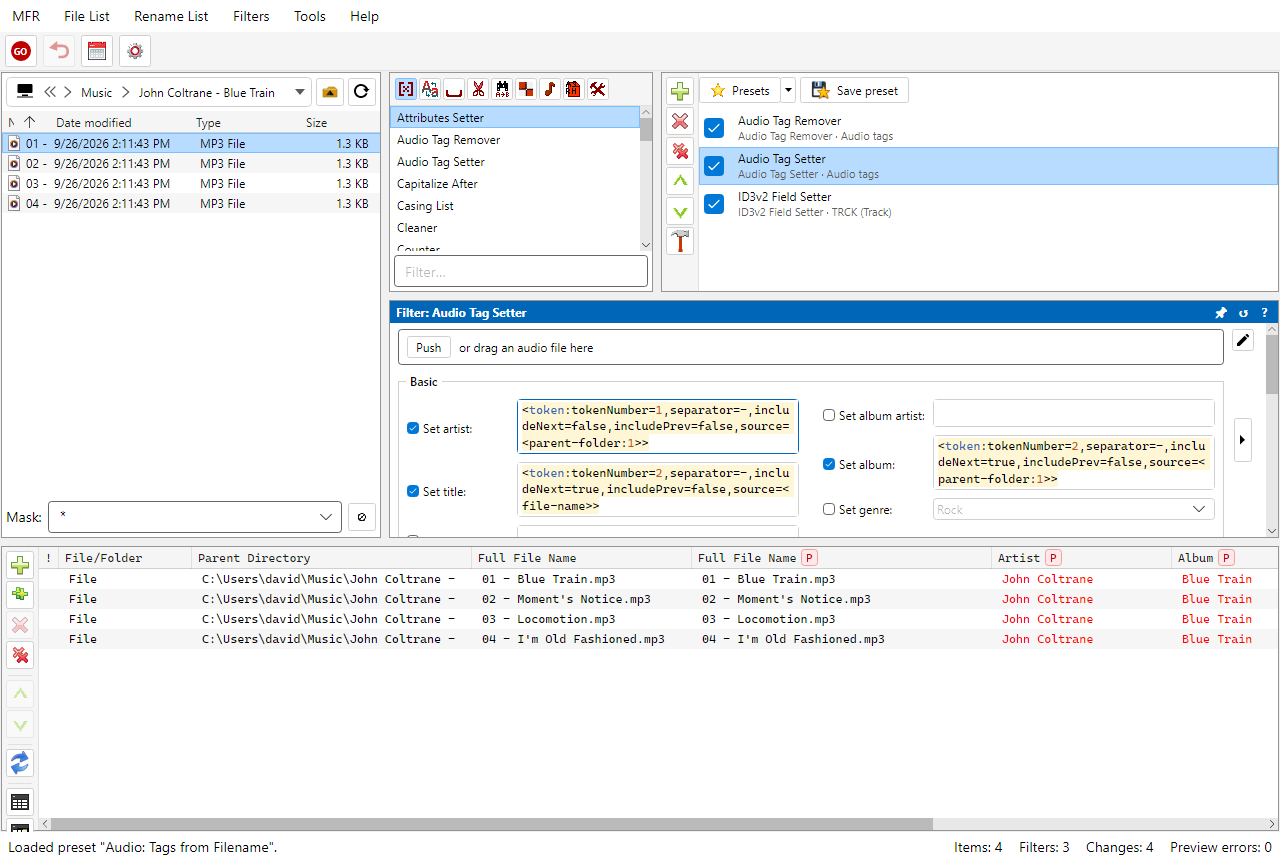The height and width of the screenshot is (860, 1280).
Task: Select the crossed tools filter category icon
Action: 598,89
